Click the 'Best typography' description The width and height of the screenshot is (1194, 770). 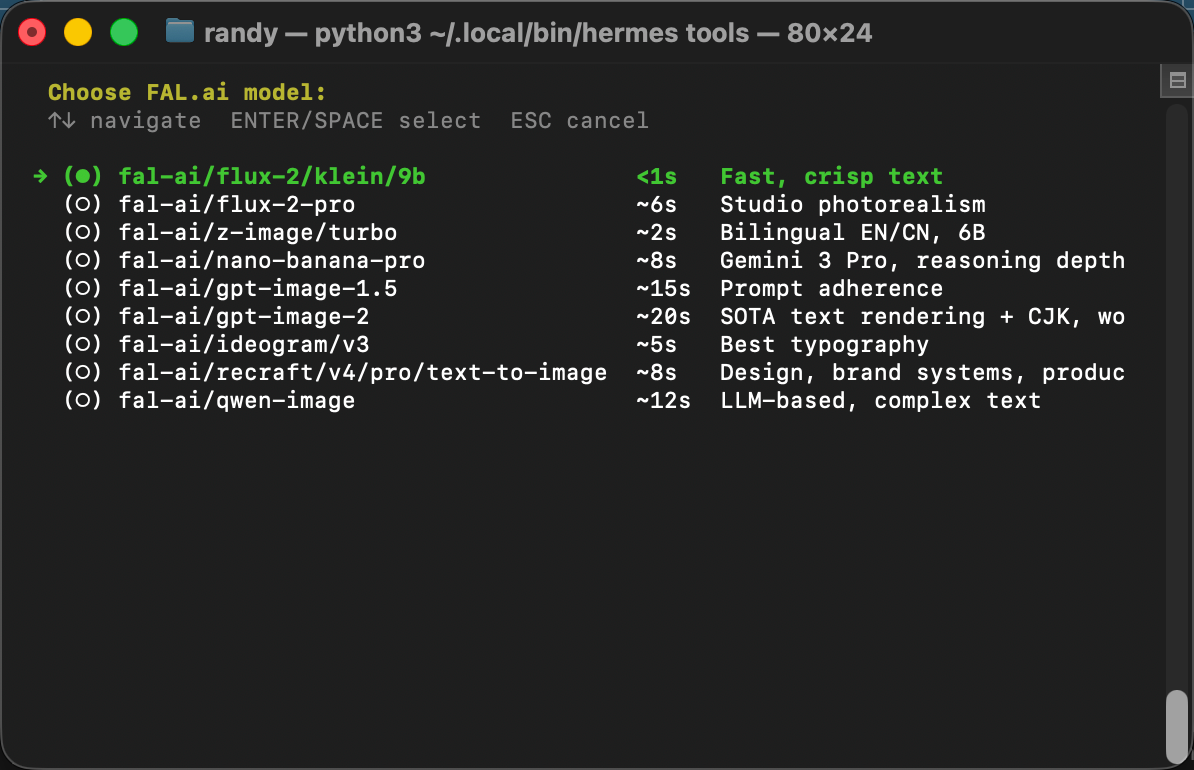825,345
